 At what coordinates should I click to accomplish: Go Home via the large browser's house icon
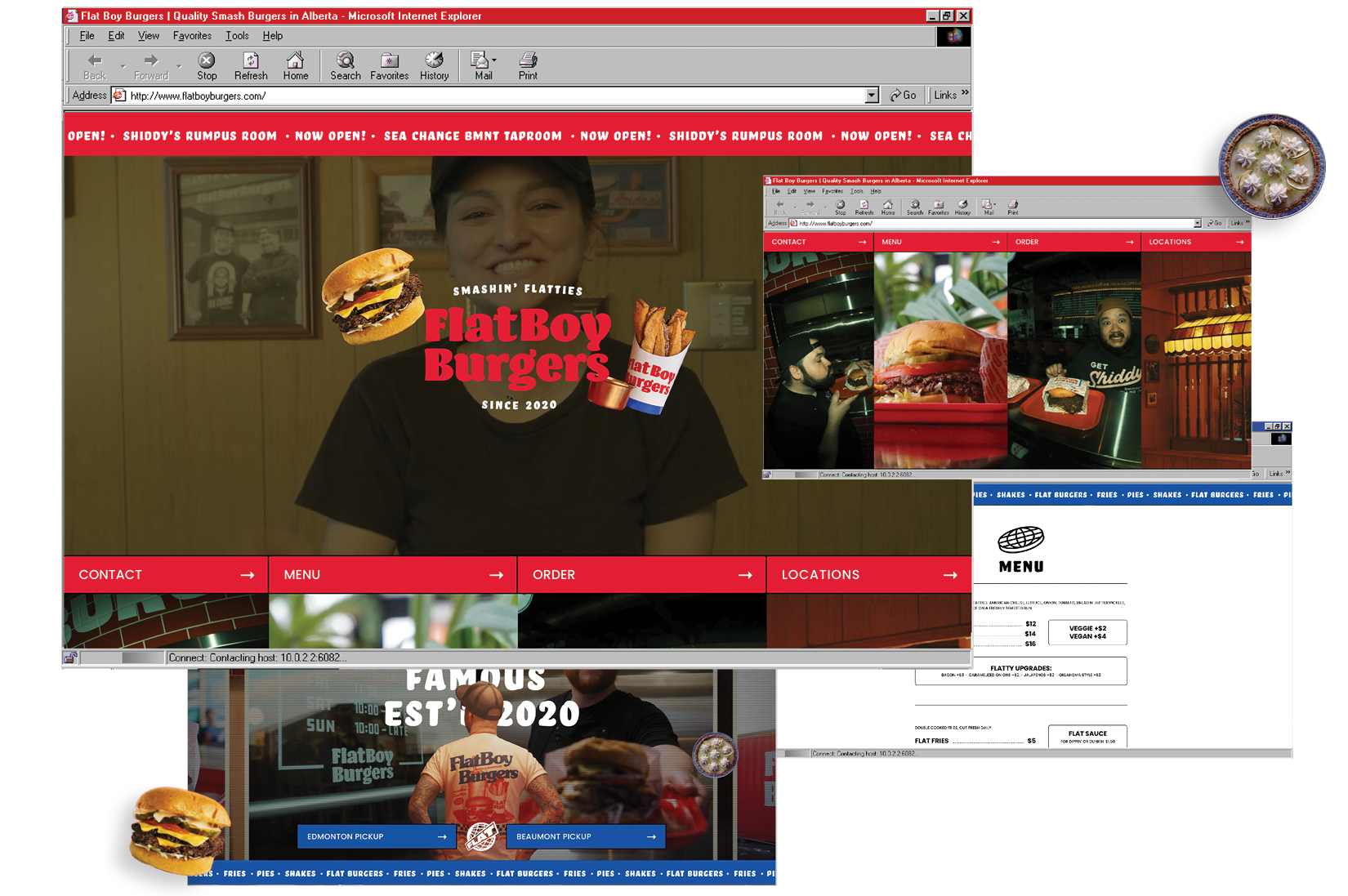295,66
